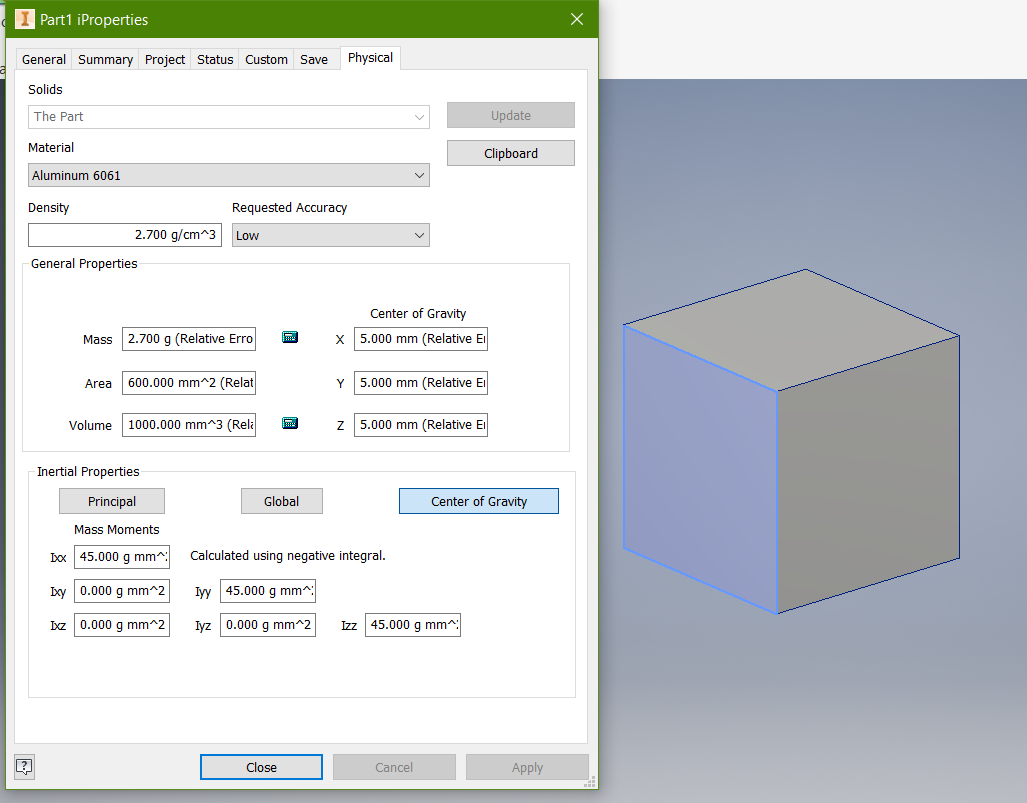Click the Center of Gravity Z value field
This screenshot has width=1027, height=803.
[421, 424]
